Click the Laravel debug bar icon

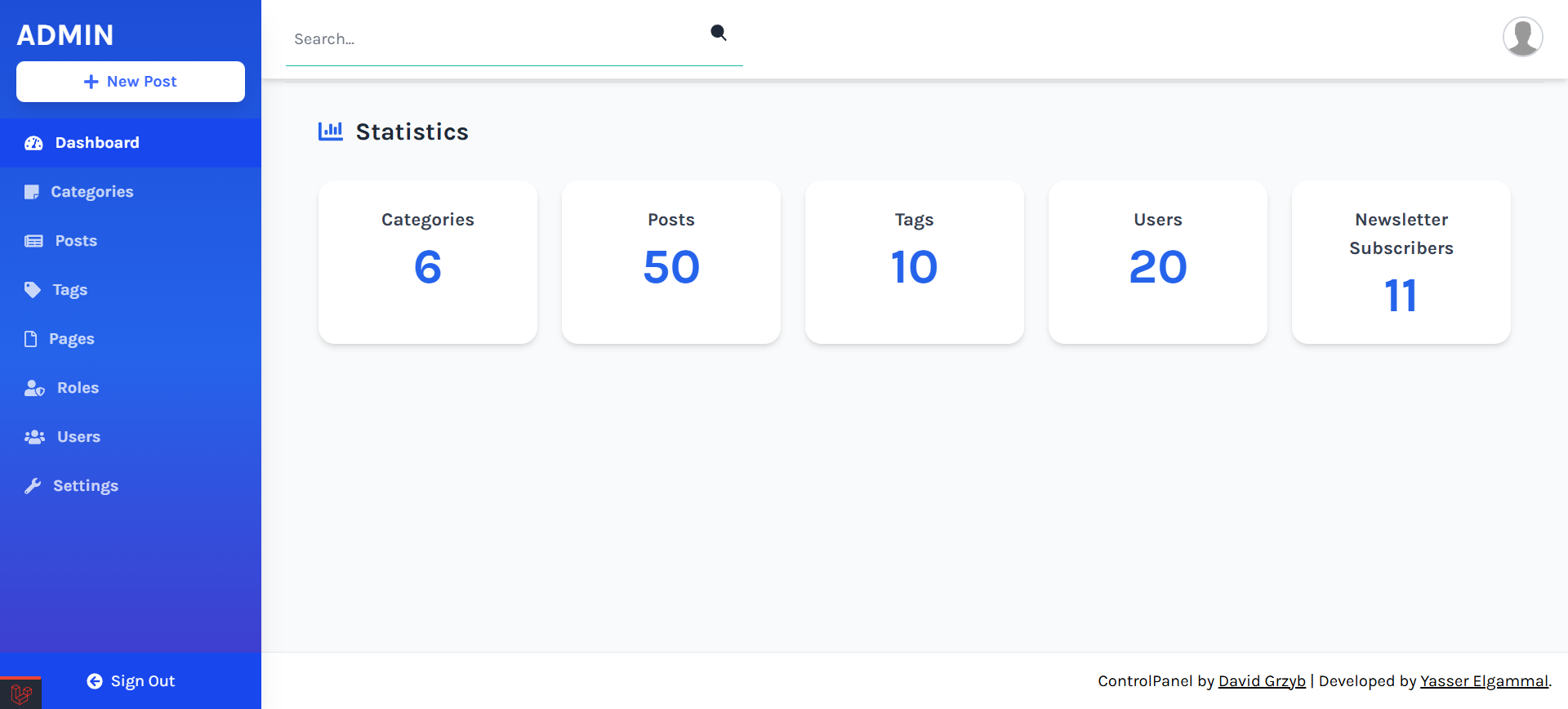click(x=20, y=693)
